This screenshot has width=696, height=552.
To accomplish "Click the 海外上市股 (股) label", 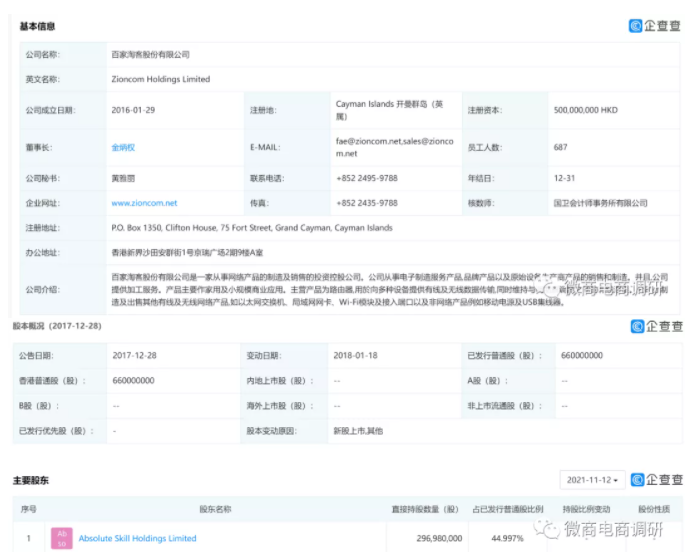I will click(280, 406).
